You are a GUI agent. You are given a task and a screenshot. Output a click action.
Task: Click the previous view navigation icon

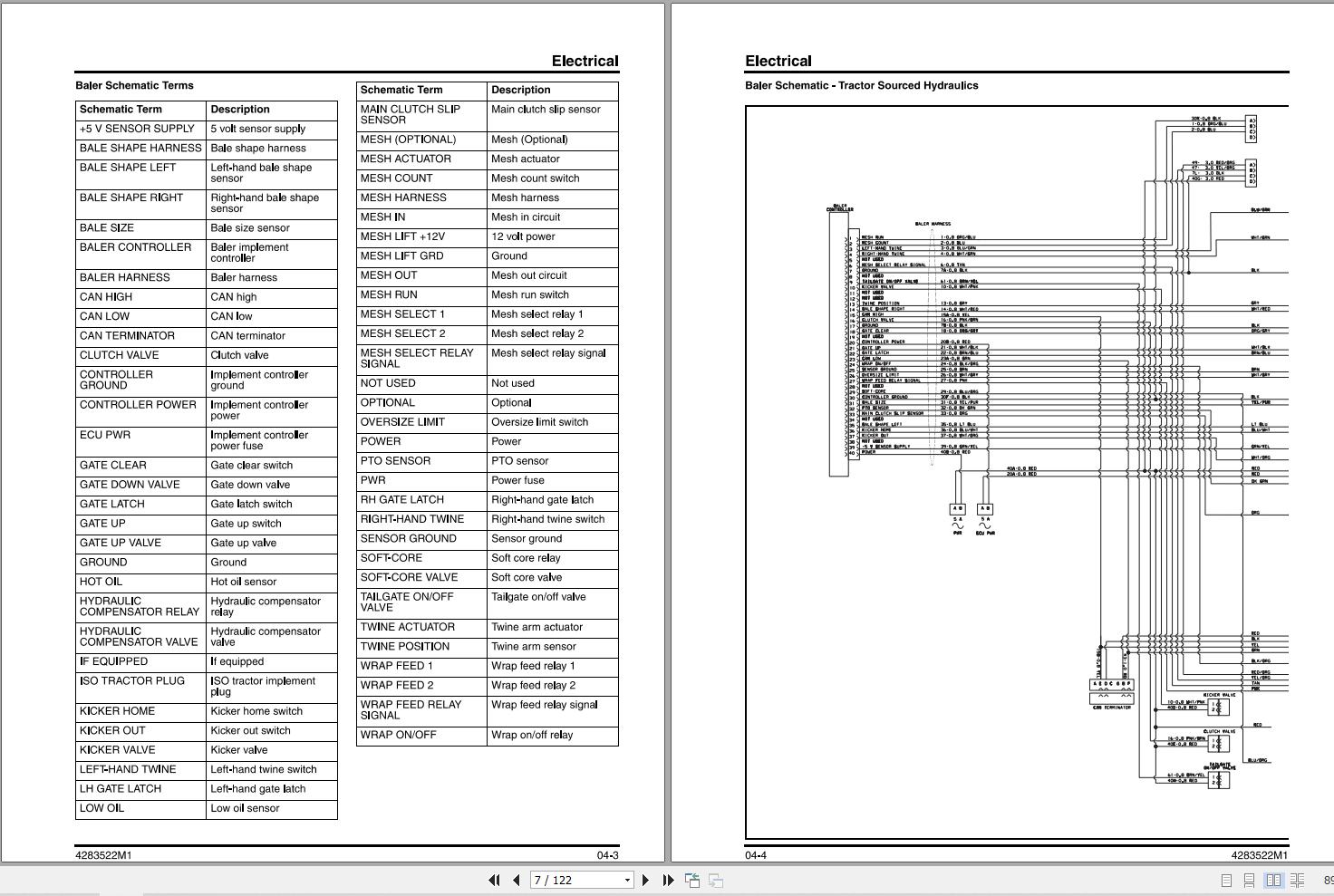pyautogui.click(x=692, y=880)
